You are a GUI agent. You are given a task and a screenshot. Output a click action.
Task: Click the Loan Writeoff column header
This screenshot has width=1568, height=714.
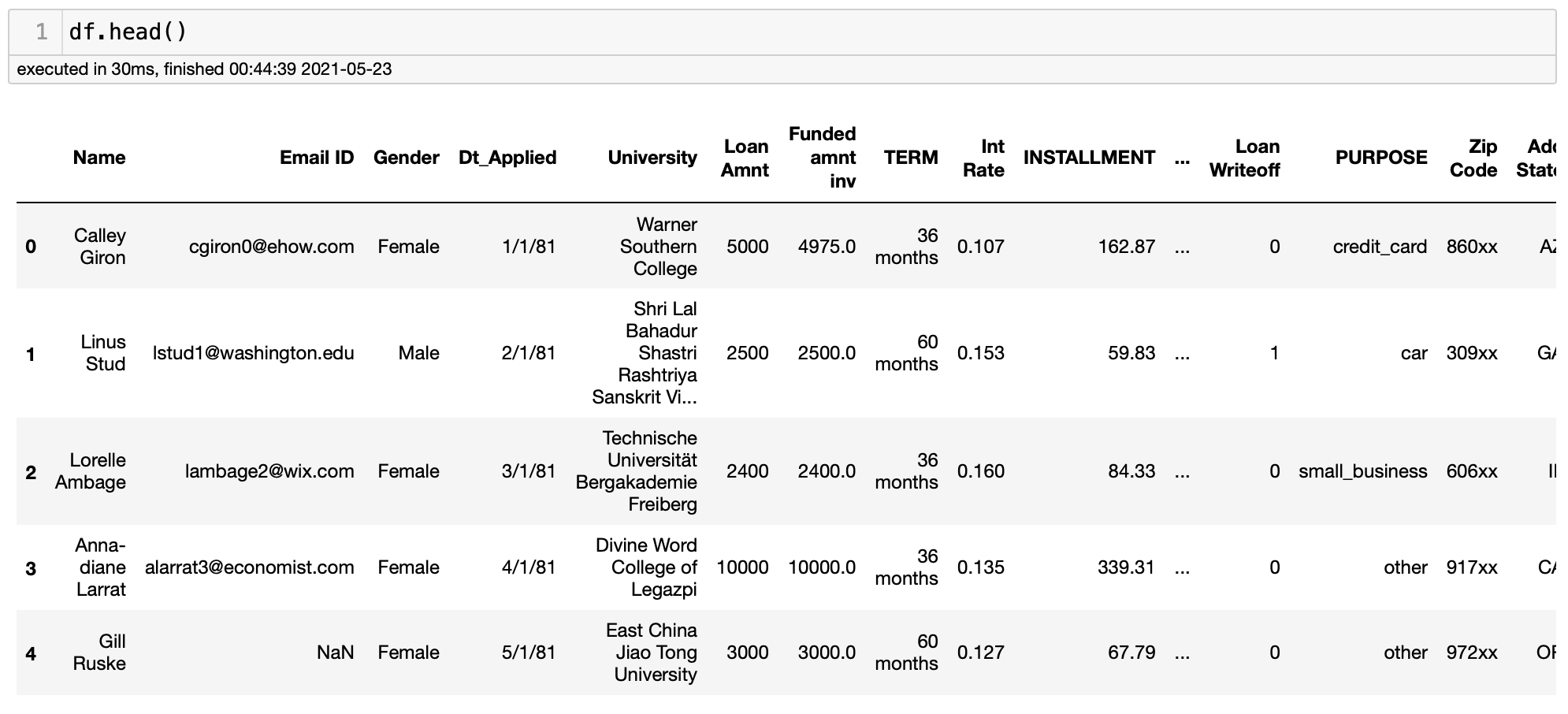click(1245, 158)
